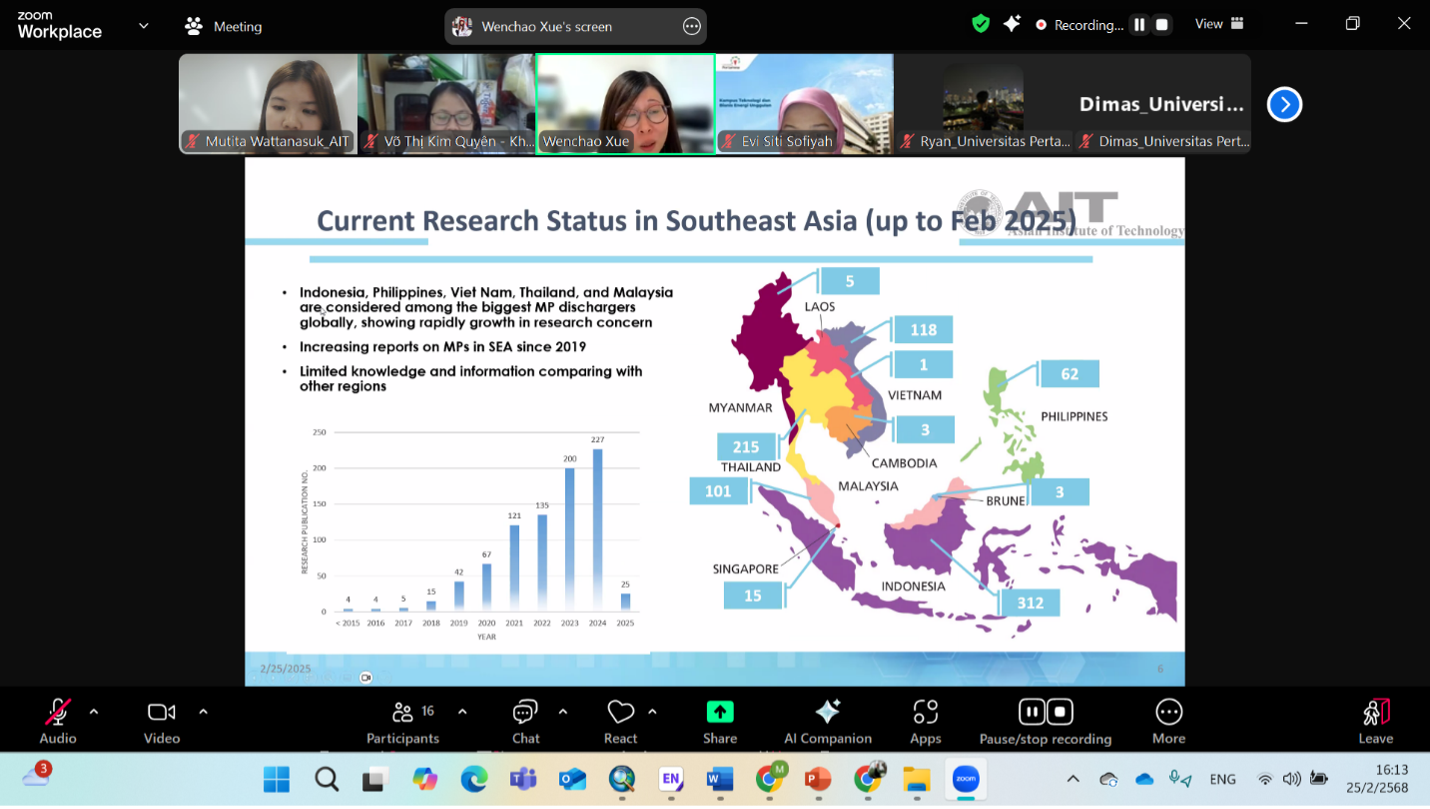This screenshot has height=809, width=1430.
Task: Open Zoom Workplace dropdown arrow
Action: click(143, 26)
